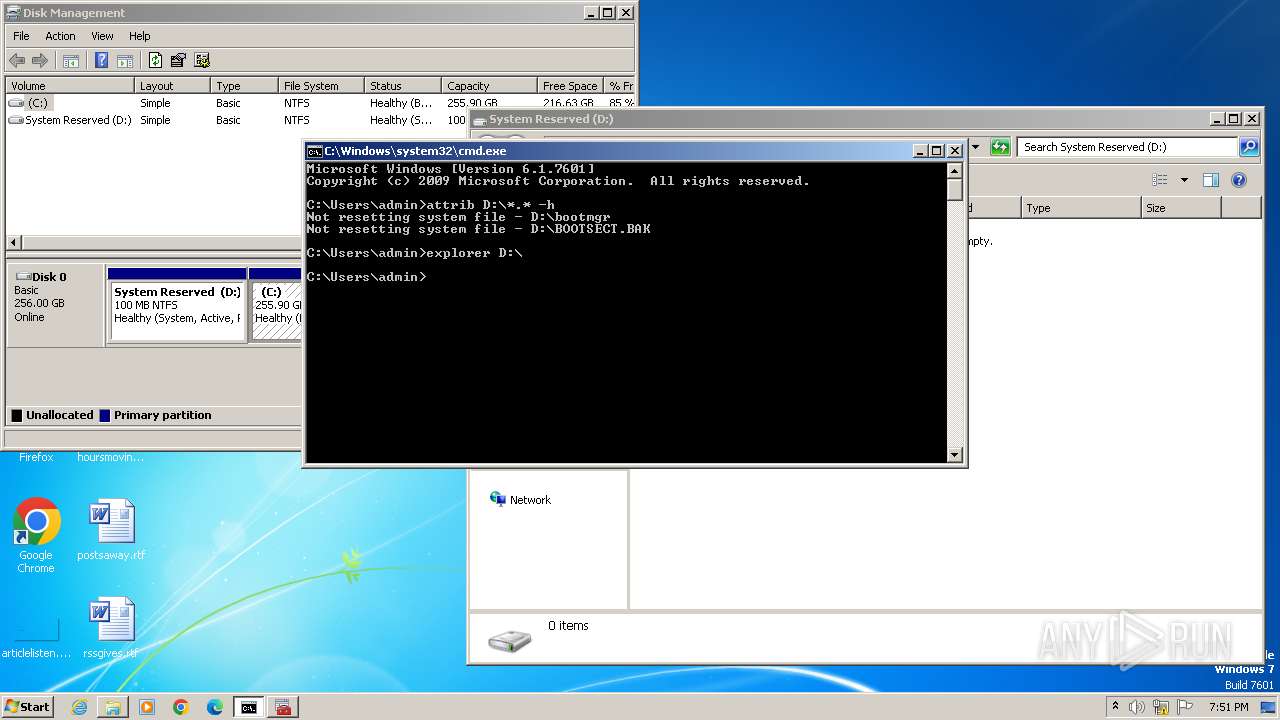Click cmd.exe title bar system icon

click(314, 151)
